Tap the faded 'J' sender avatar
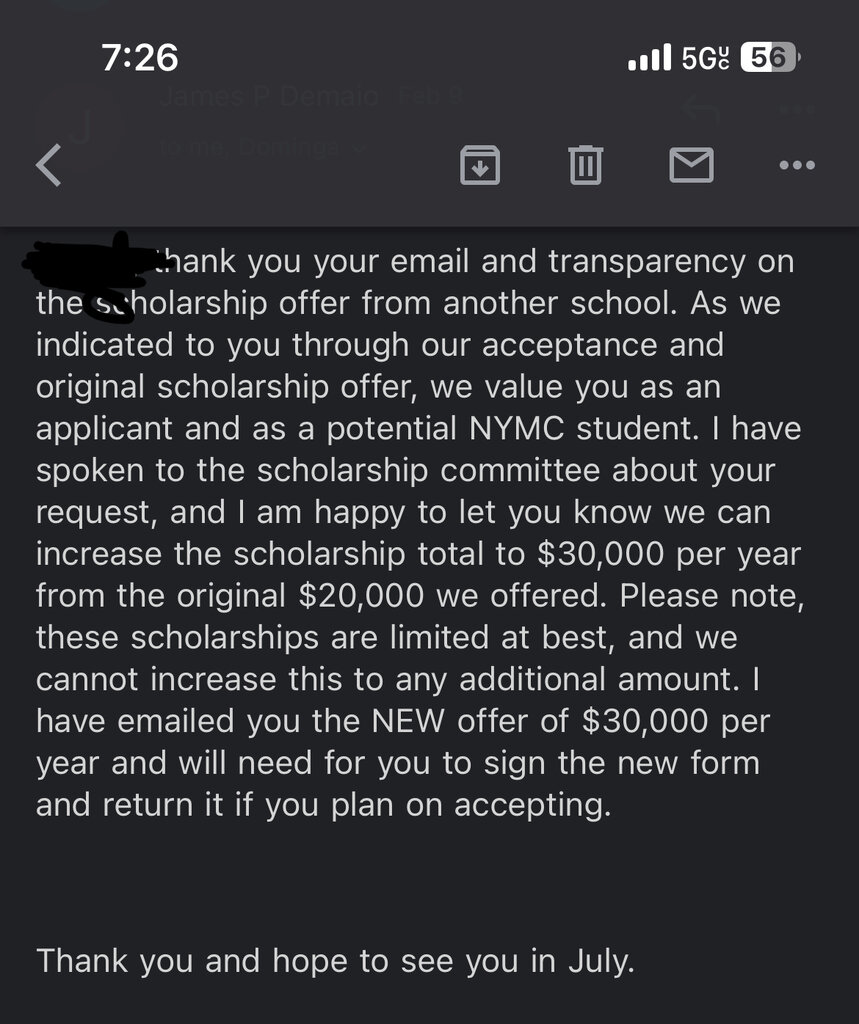The width and height of the screenshot is (859, 1024). click(x=80, y=127)
